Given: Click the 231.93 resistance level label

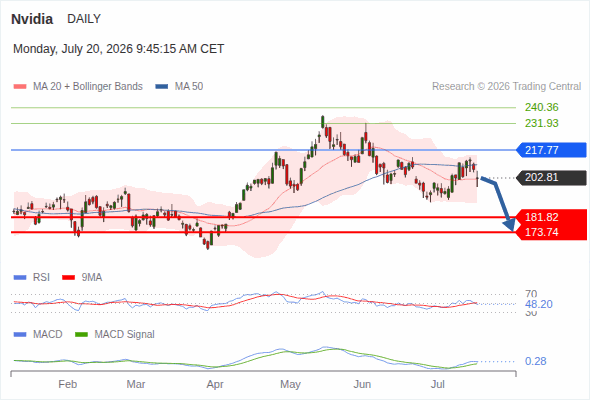Looking at the screenshot, I should [x=542, y=123].
